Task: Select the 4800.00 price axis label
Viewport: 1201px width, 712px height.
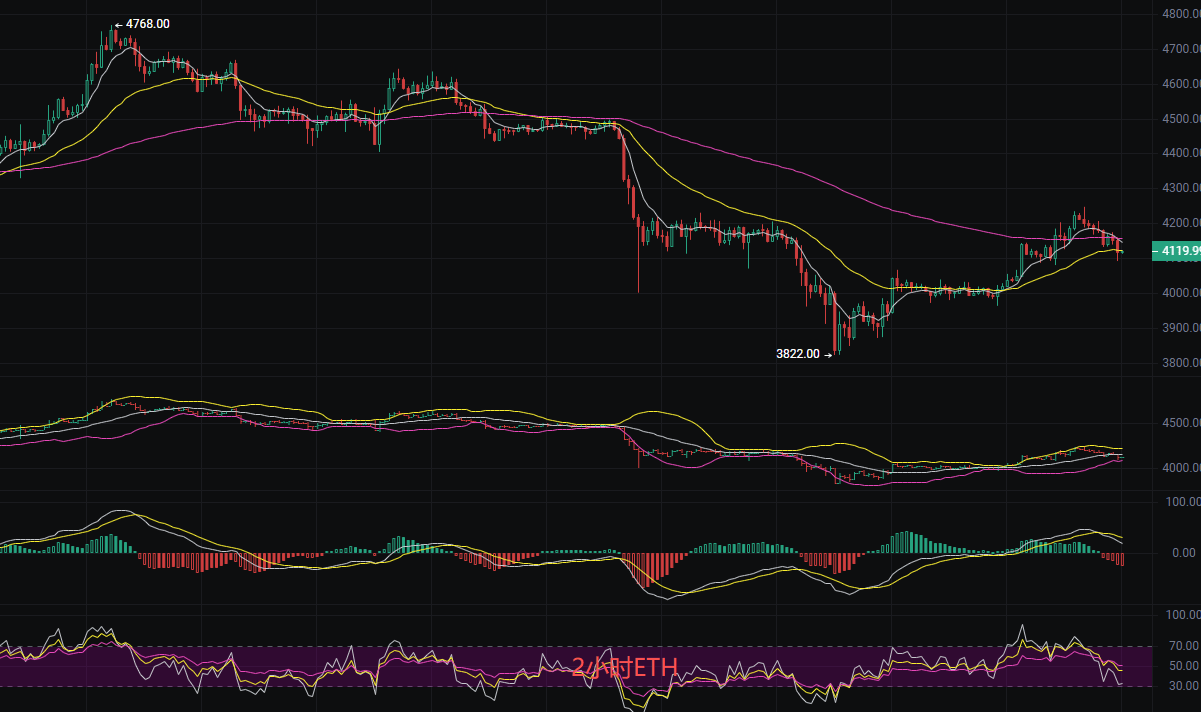Action: (1175, 15)
